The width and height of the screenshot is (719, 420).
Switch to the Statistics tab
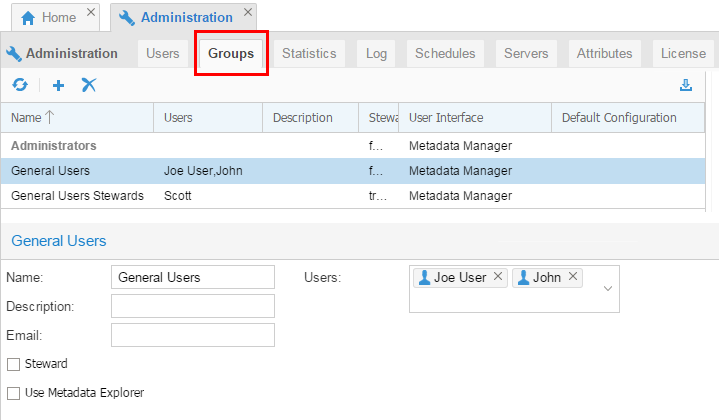(308, 53)
